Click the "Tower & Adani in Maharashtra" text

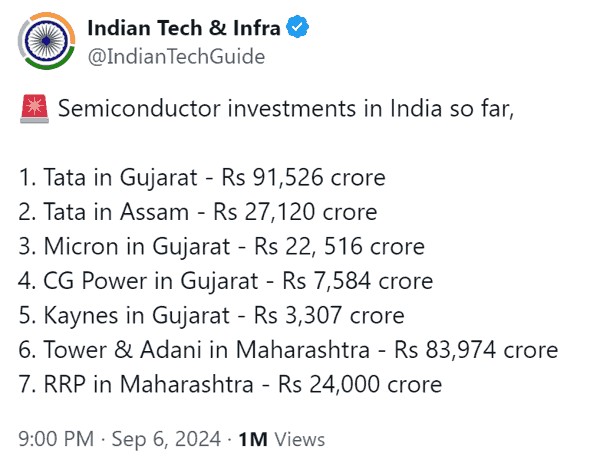(x=186, y=350)
